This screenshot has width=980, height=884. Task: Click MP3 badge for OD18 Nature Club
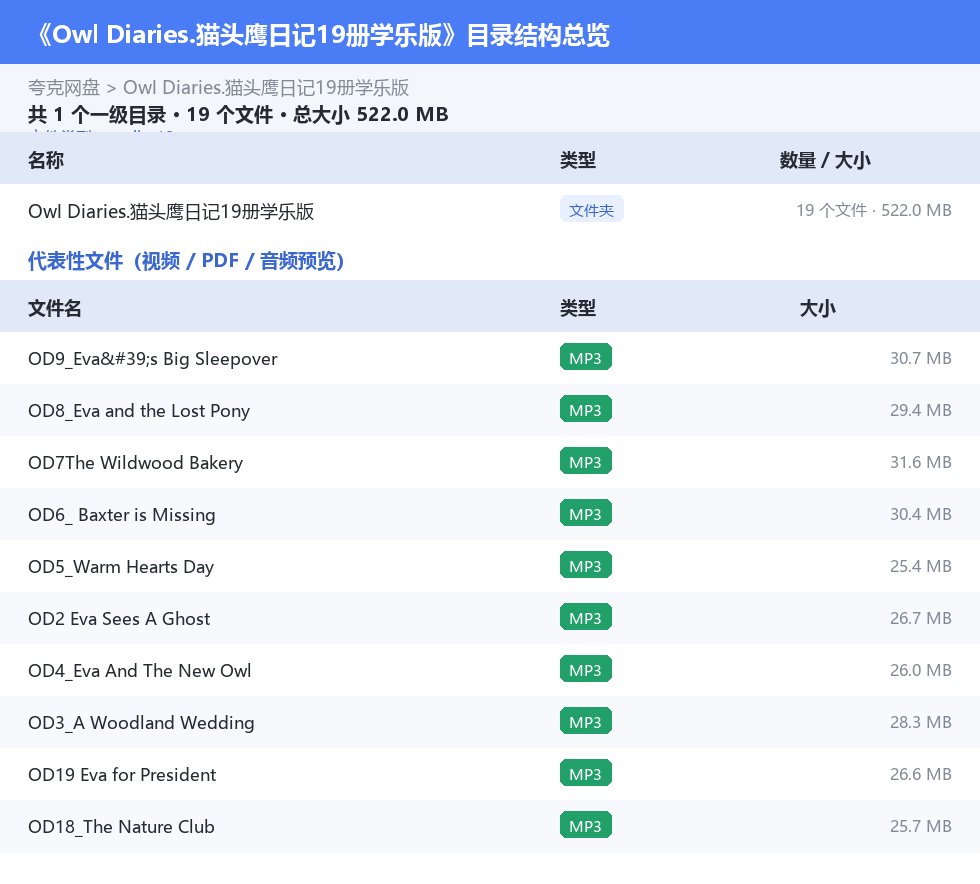pyautogui.click(x=586, y=825)
